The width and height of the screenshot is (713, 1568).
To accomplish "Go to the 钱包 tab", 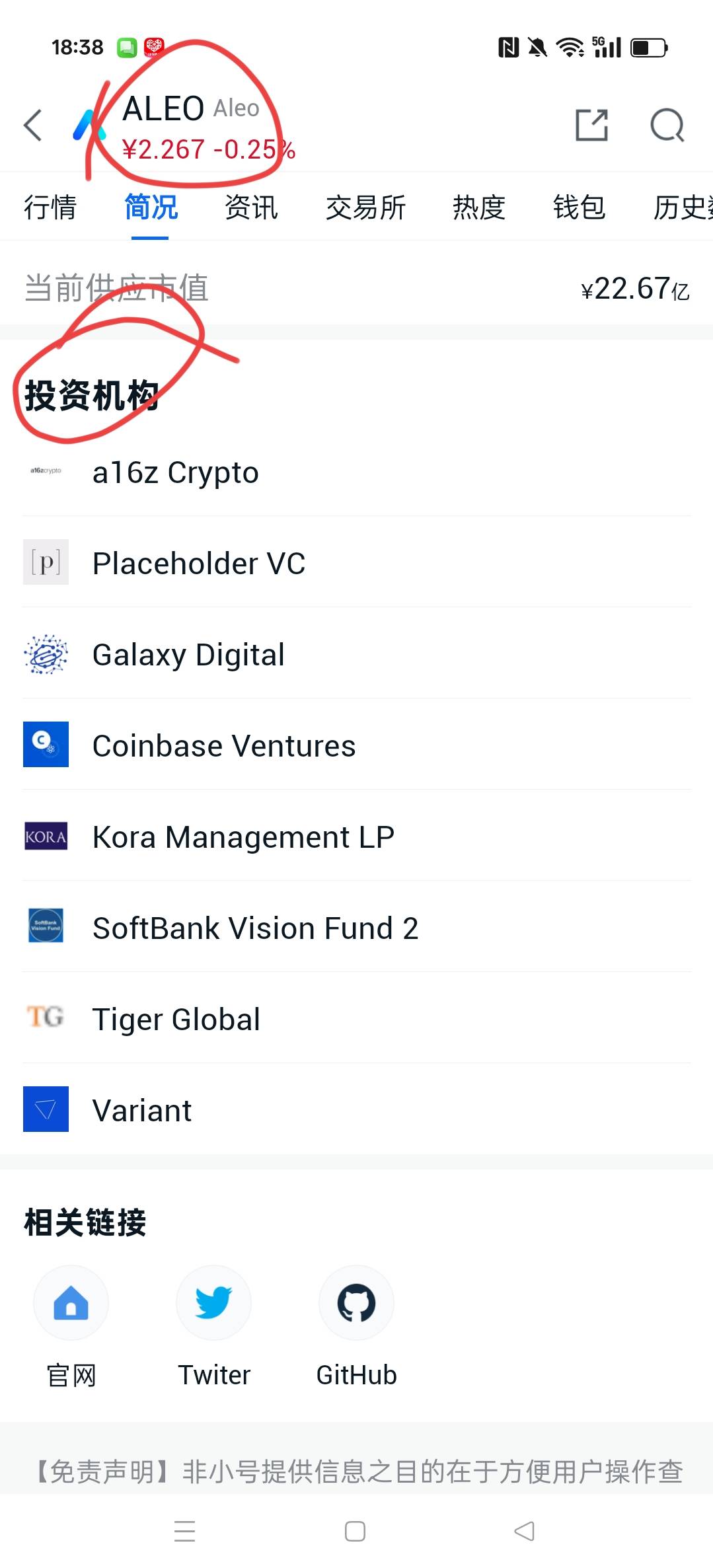I will point(580,207).
